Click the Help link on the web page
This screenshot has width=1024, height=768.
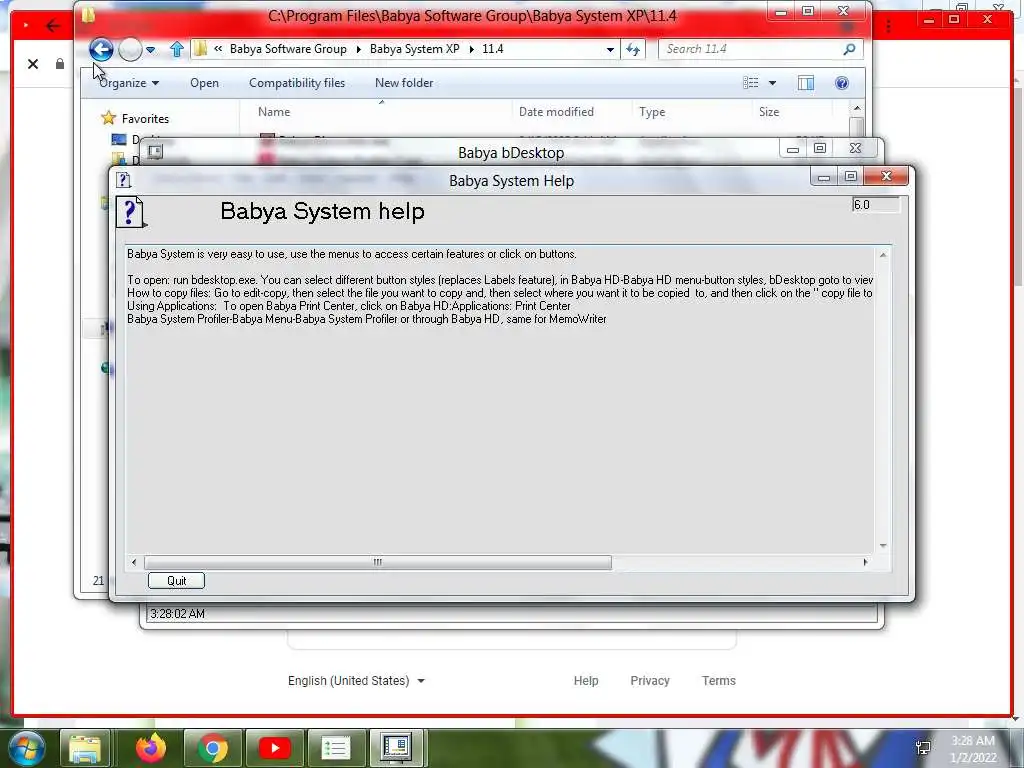(x=586, y=680)
